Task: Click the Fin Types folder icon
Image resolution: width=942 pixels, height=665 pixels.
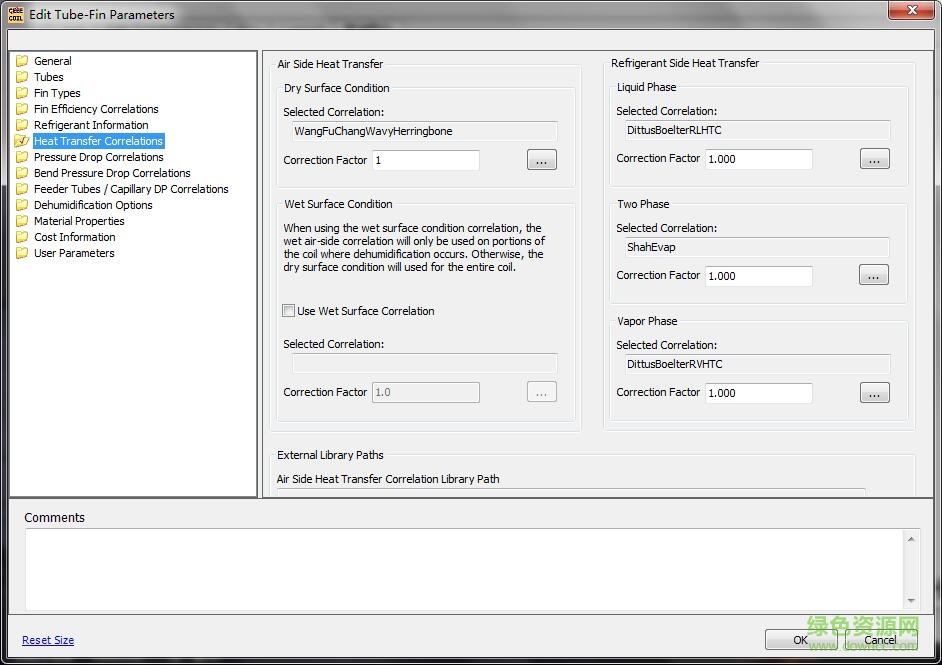Action: pos(22,93)
